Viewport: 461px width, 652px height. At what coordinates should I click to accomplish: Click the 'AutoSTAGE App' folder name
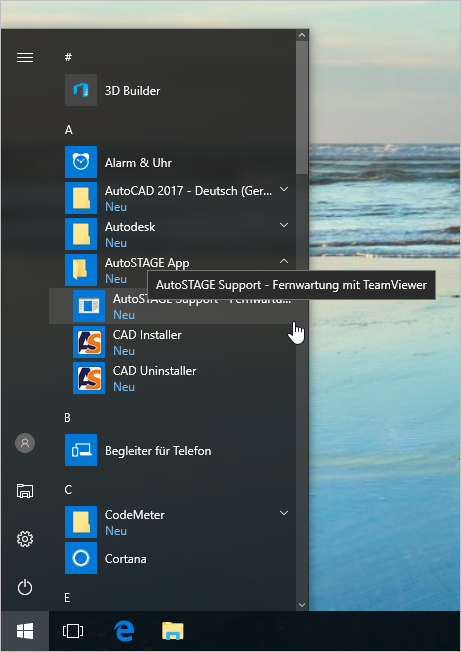(x=147, y=263)
